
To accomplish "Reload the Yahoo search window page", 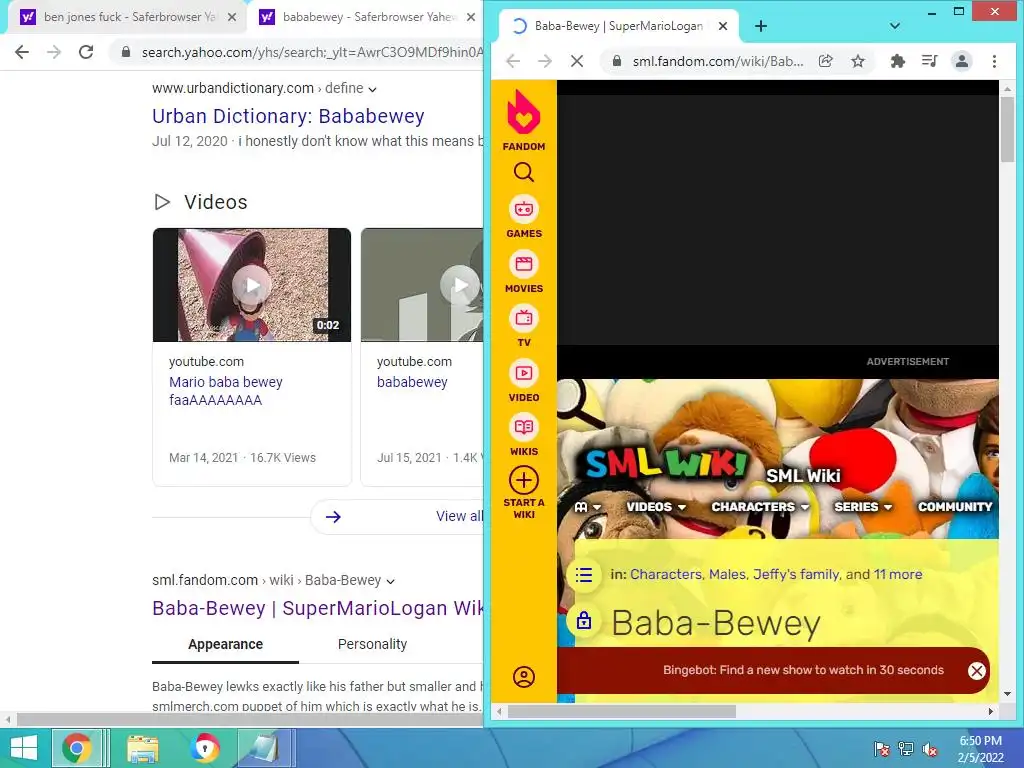I will click(x=86, y=52).
